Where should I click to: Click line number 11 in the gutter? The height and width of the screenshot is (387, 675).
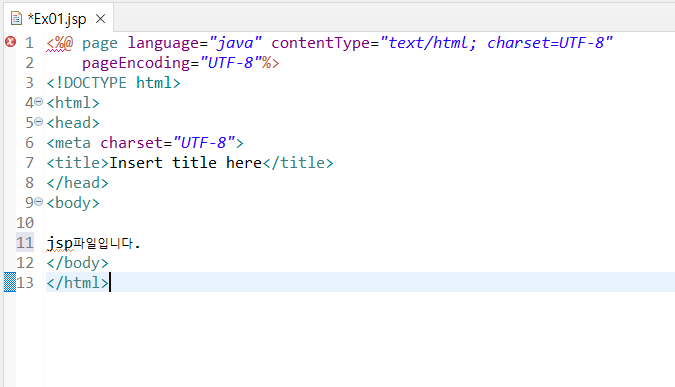(25, 243)
